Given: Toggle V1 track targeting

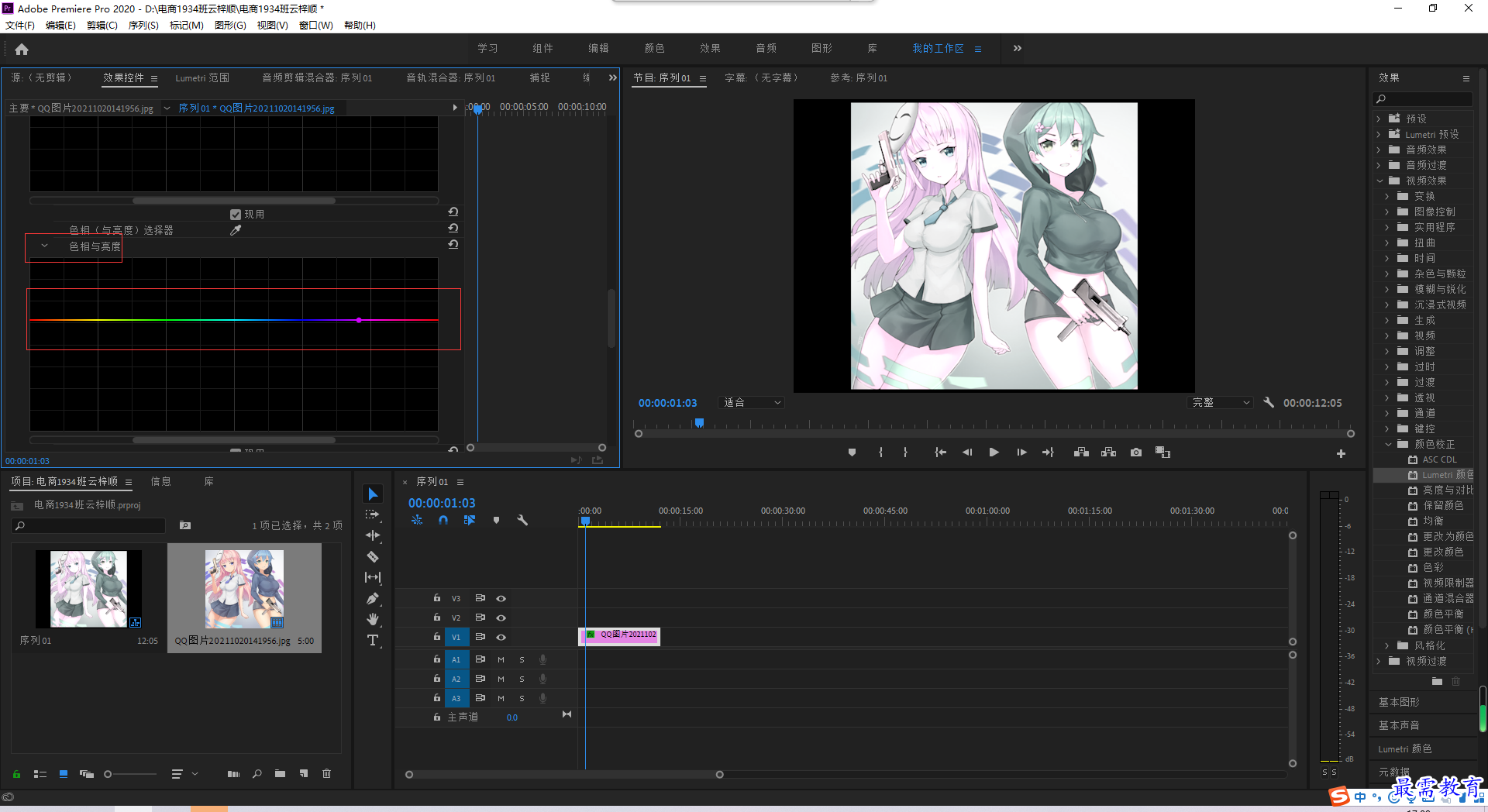Looking at the screenshot, I should 456,637.
